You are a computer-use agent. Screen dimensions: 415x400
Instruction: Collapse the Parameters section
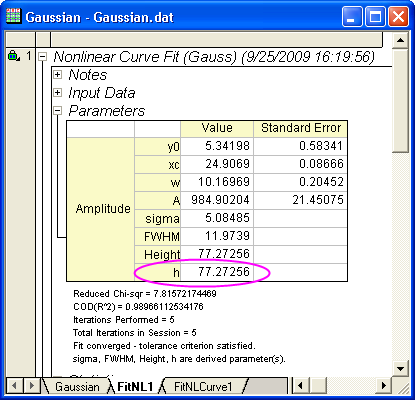coord(58,110)
